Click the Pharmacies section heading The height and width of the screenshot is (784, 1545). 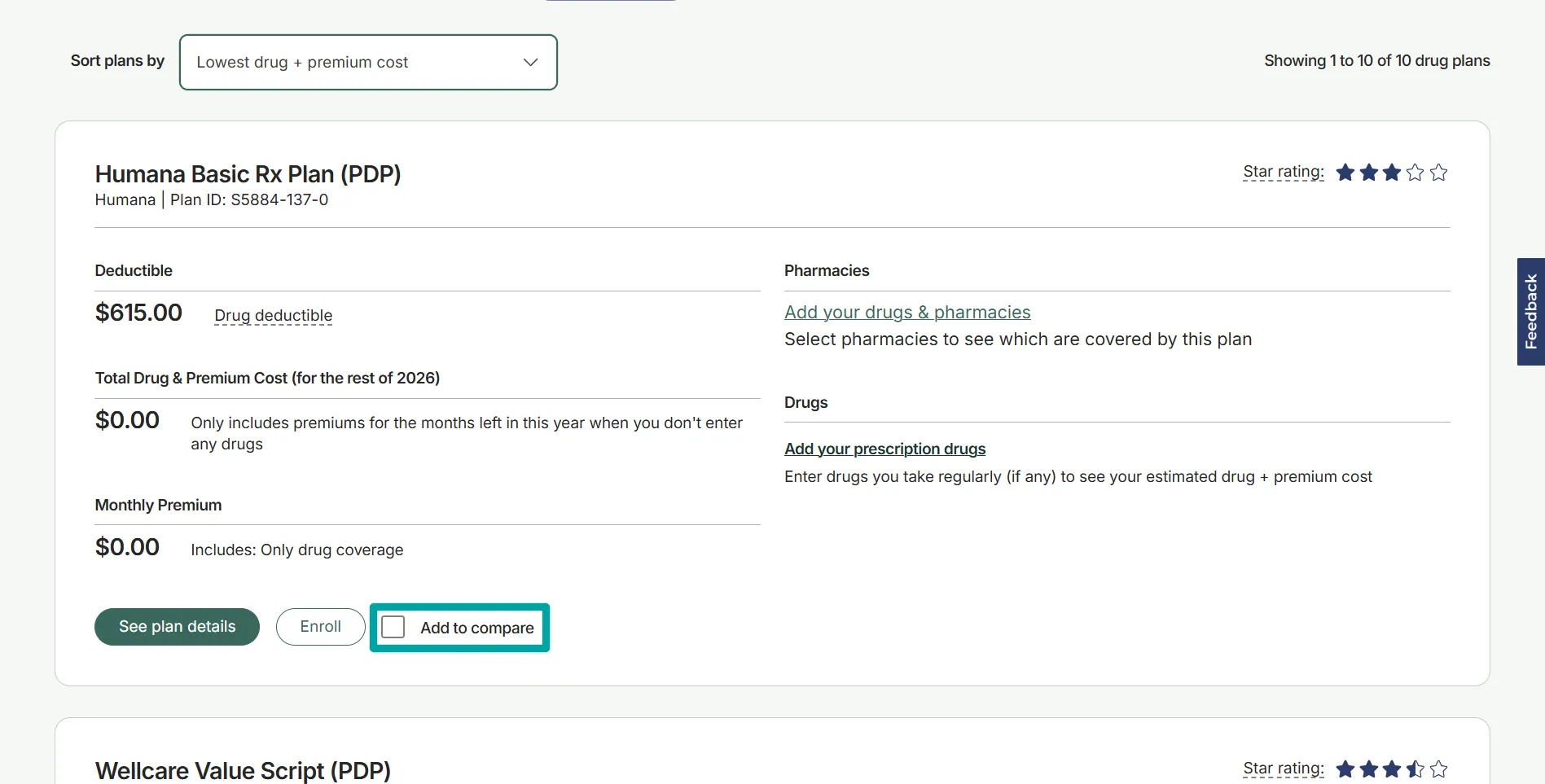pyautogui.click(x=827, y=271)
